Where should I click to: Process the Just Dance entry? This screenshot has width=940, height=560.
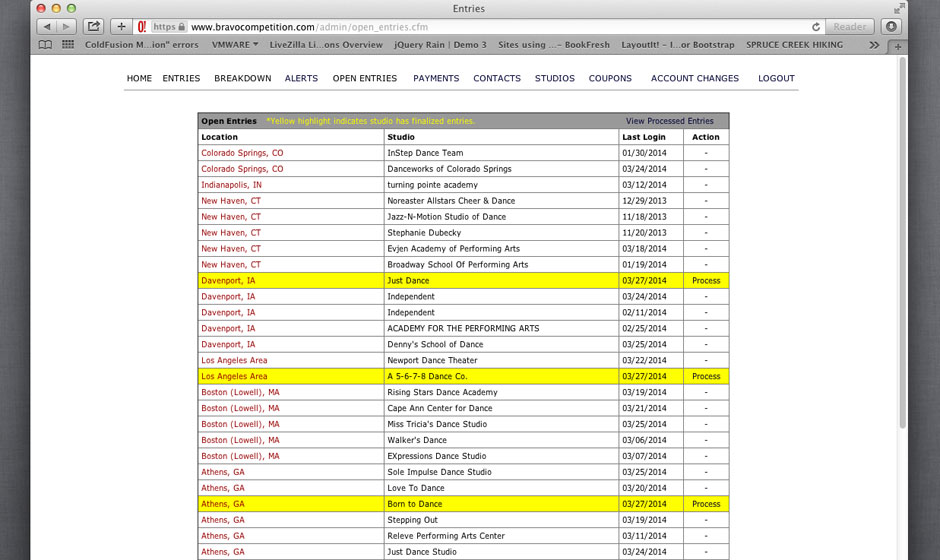[x=706, y=281]
